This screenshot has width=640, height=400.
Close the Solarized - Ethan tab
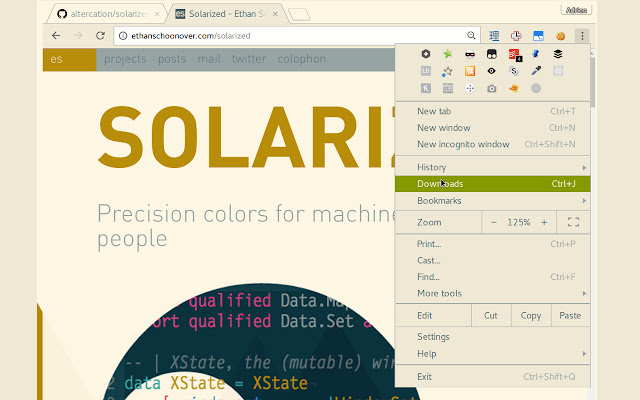click(x=276, y=14)
